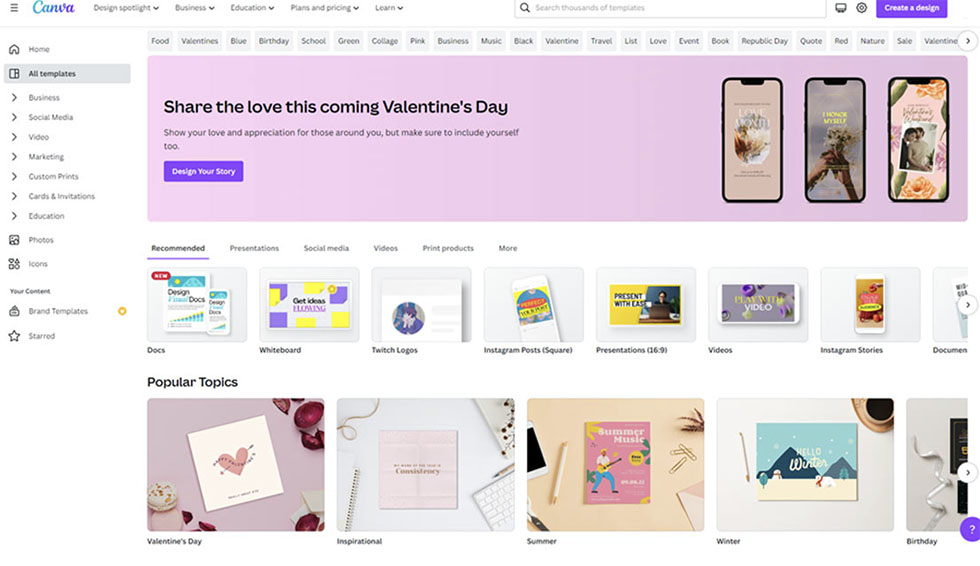Expand the Design spotlight dropdown

click(x=126, y=8)
